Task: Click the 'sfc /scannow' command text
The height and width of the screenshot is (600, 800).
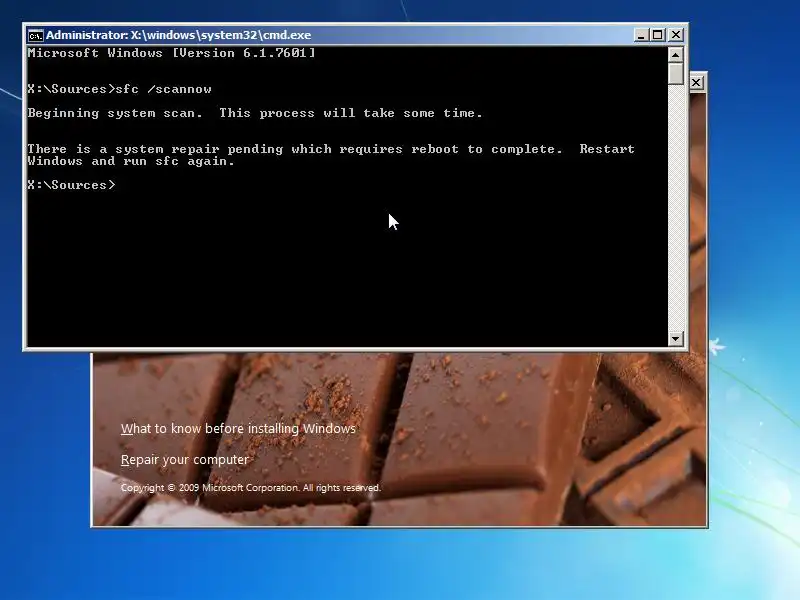Action: click(163, 89)
